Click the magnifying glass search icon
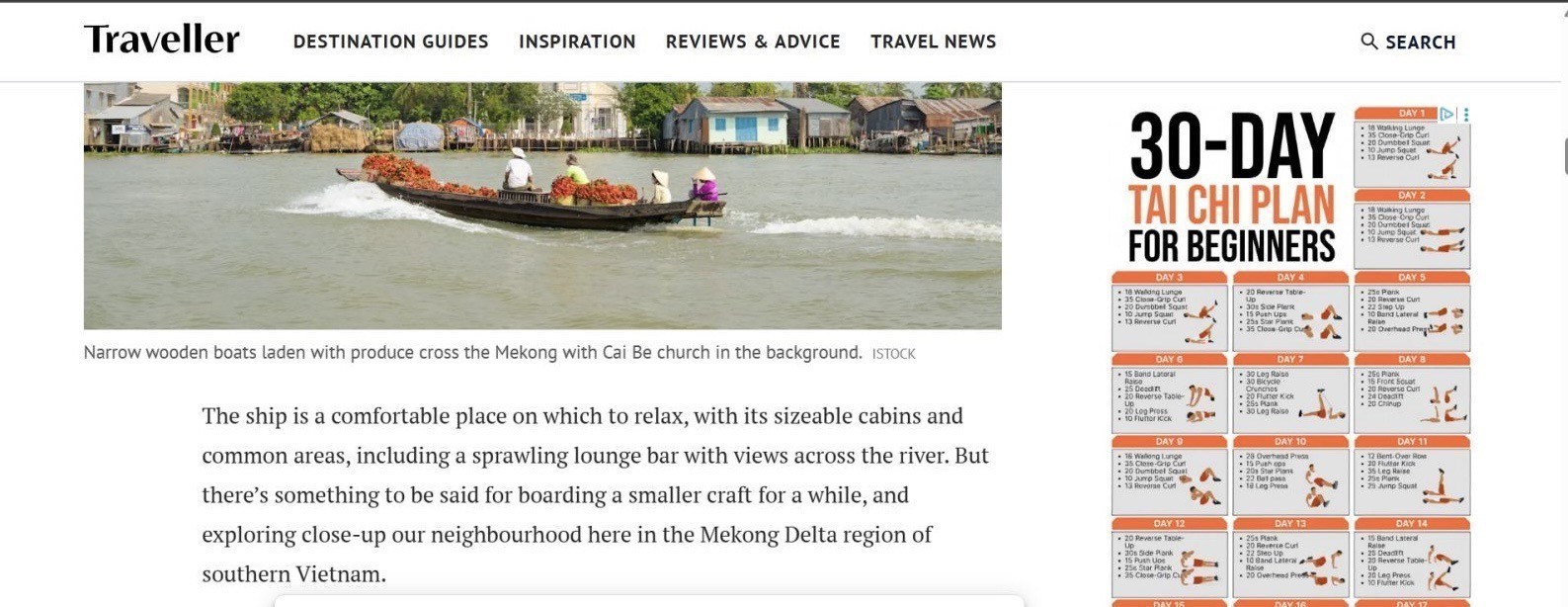Image resolution: width=1568 pixels, height=607 pixels. [x=1368, y=42]
